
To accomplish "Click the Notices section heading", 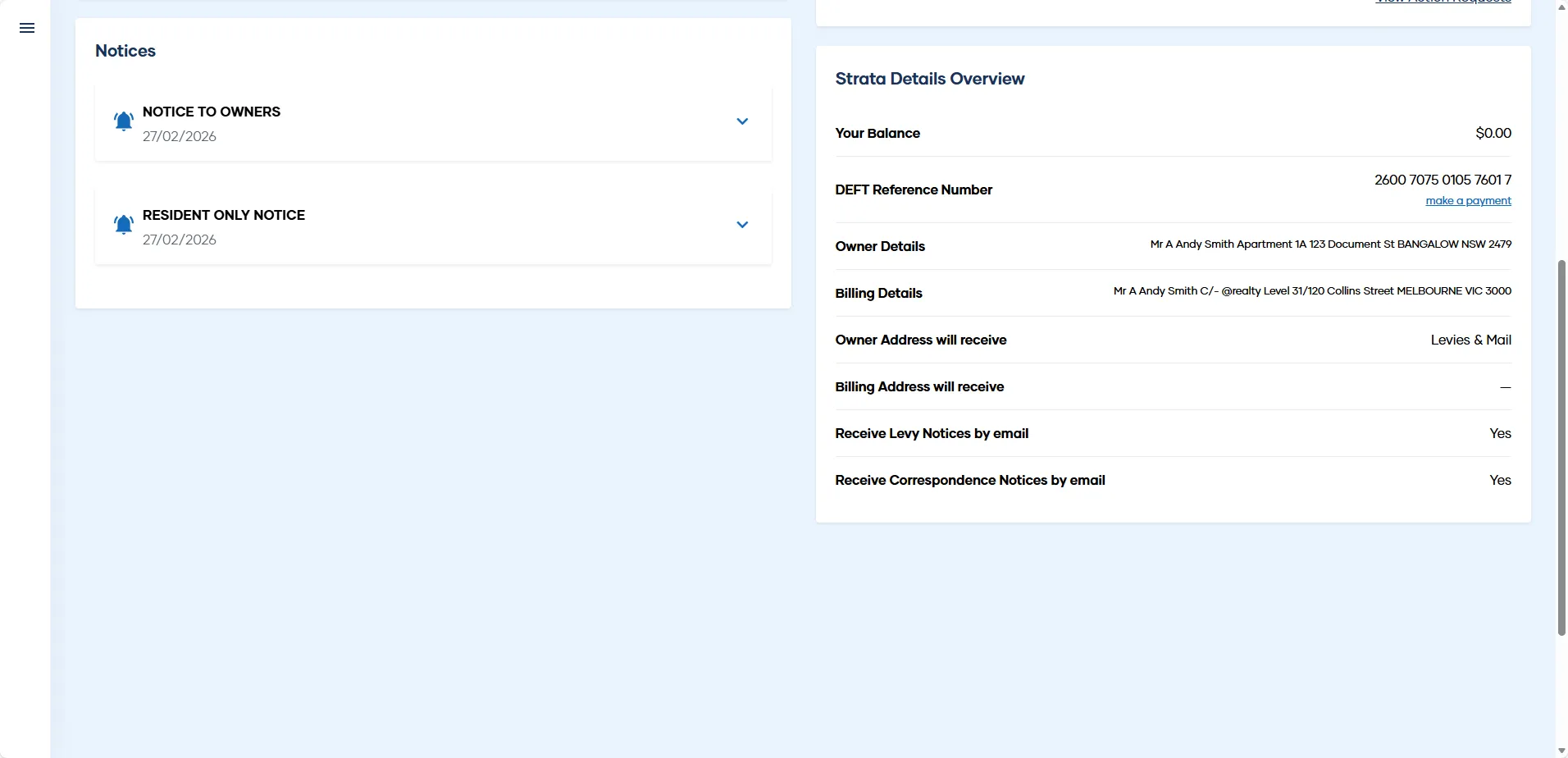I will (x=125, y=51).
